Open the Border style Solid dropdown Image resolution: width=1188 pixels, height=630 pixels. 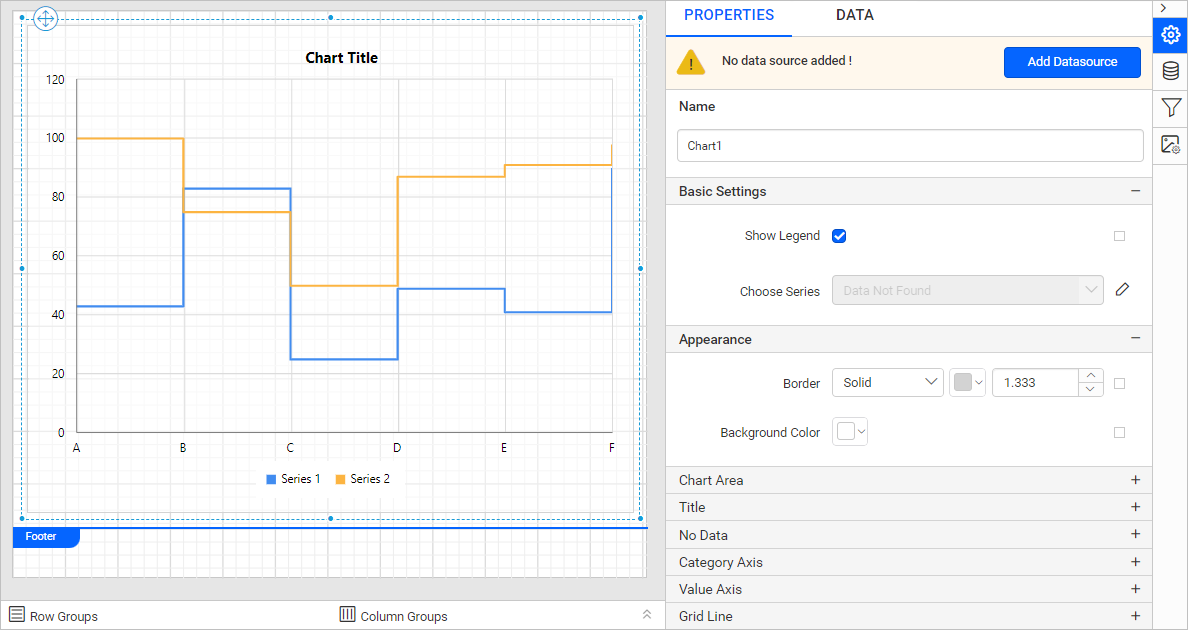pyautogui.click(x=887, y=383)
